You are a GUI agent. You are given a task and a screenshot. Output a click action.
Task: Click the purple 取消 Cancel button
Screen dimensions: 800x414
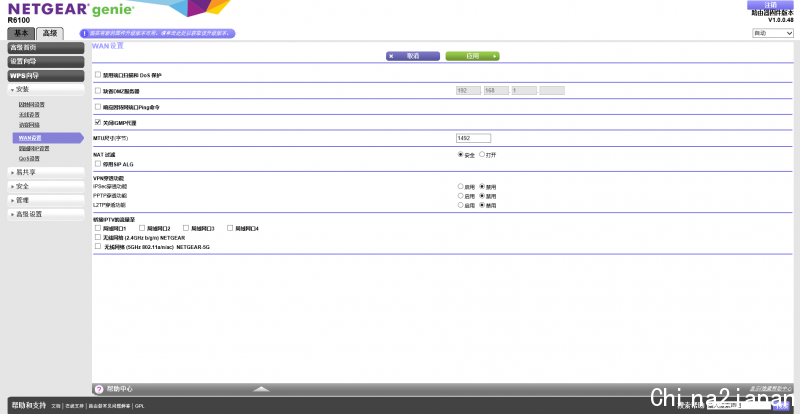coord(413,56)
